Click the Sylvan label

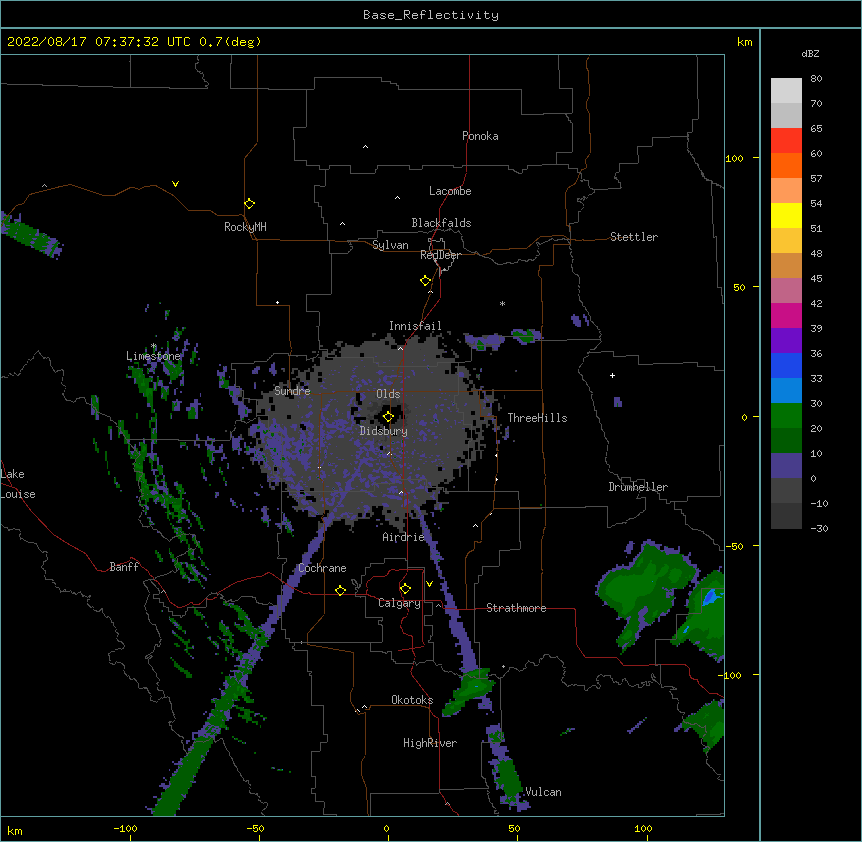tap(390, 245)
